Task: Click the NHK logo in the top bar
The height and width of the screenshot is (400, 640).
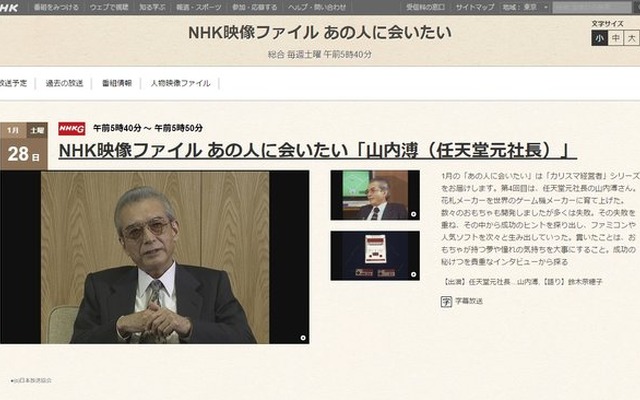Action: [9, 7]
